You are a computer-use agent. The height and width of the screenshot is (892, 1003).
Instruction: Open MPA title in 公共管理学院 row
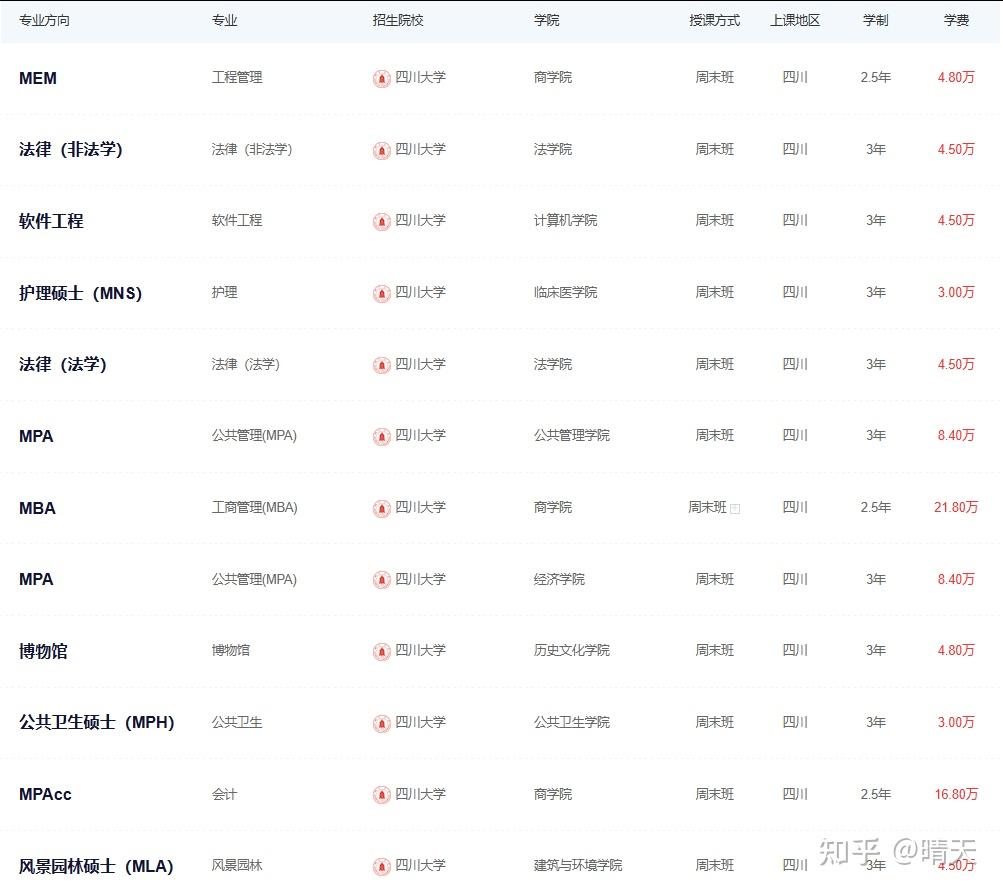tap(36, 436)
